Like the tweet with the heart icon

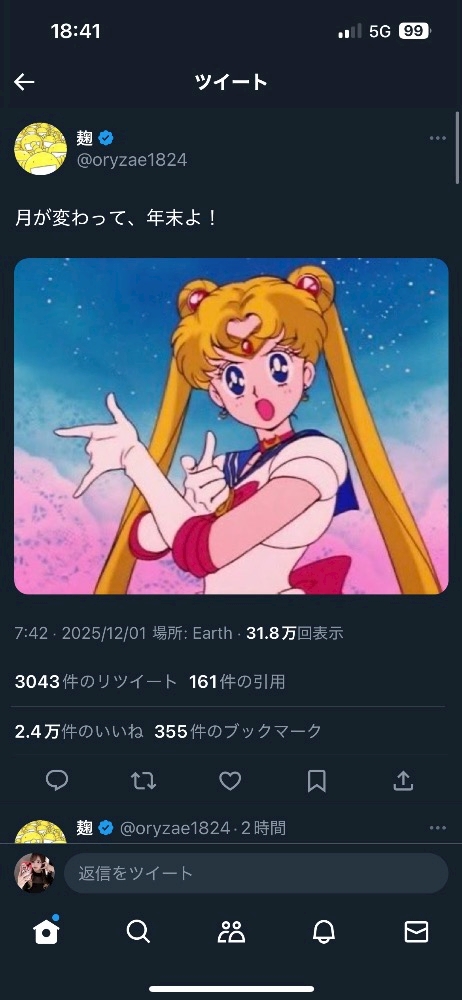pyautogui.click(x=230, y=781)
